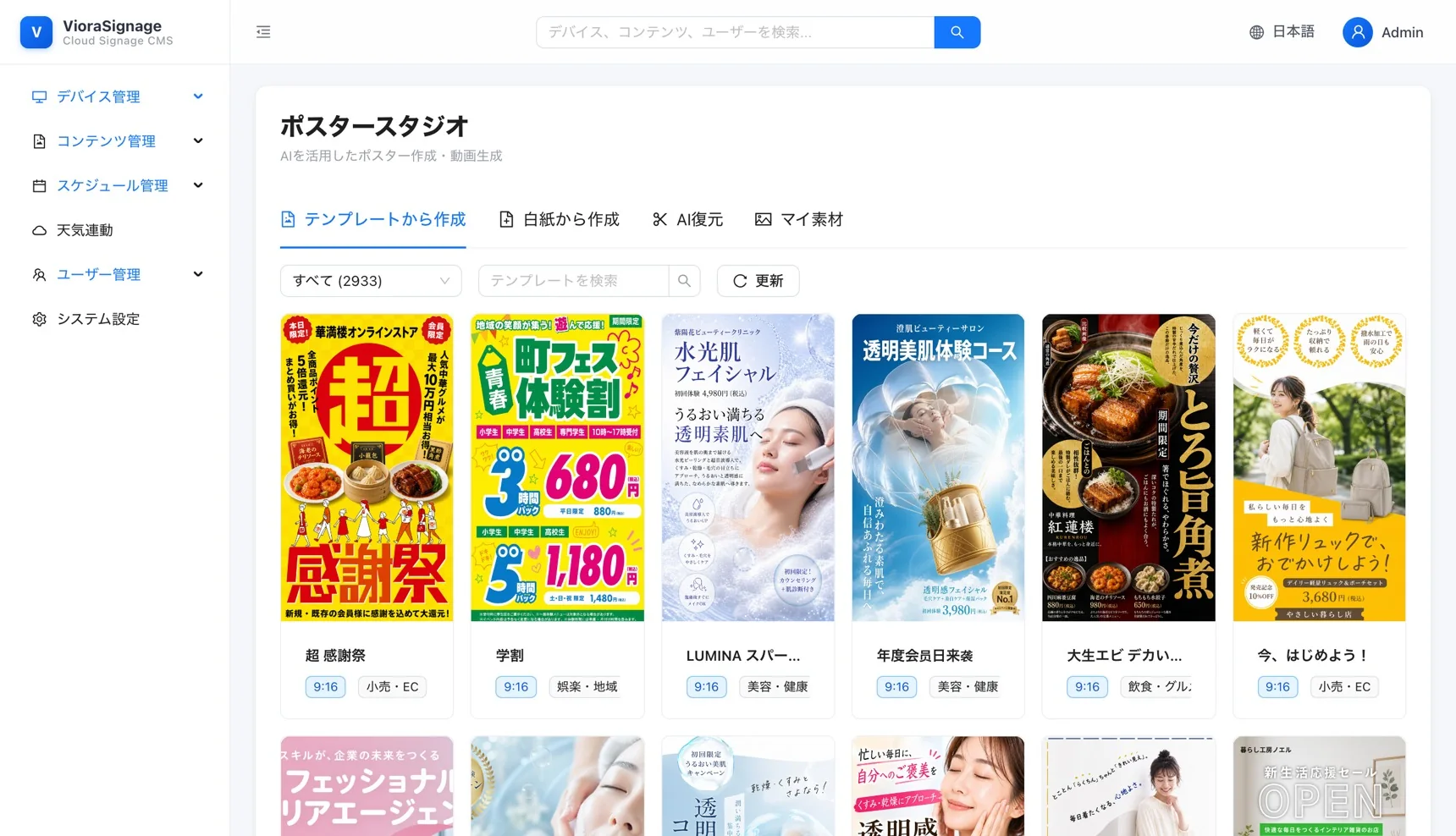Switch to the マイ素材 tab
This screenshot has width=1456, height=836.
(x=799, y=219)
